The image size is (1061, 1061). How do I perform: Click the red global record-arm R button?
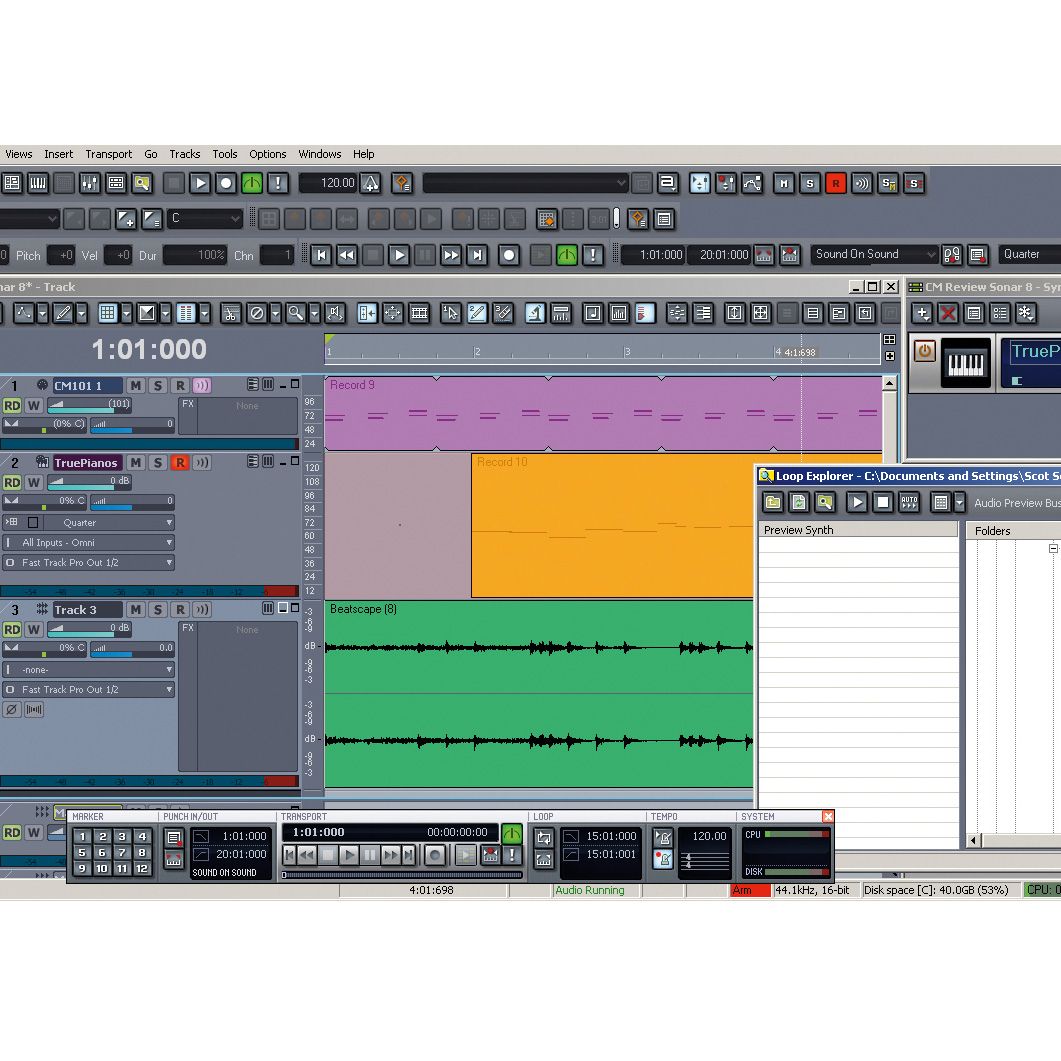pos(836,183)
